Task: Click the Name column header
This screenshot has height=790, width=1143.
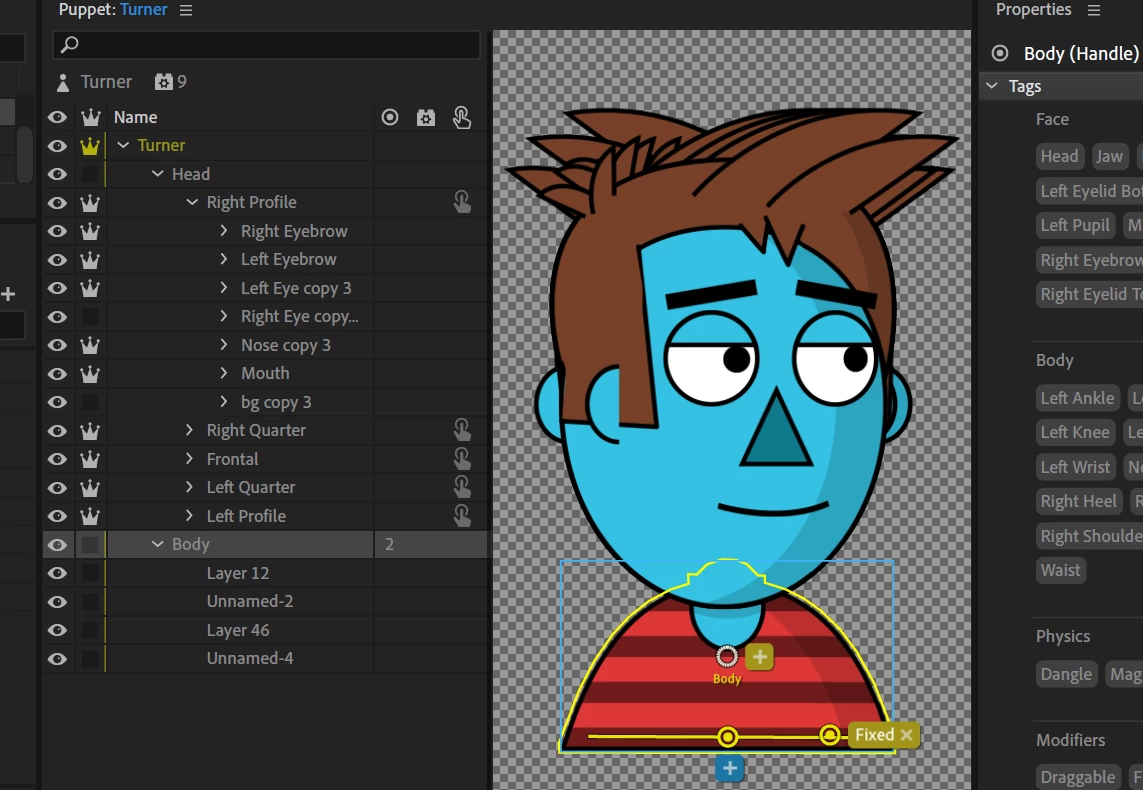Action: 136,117
